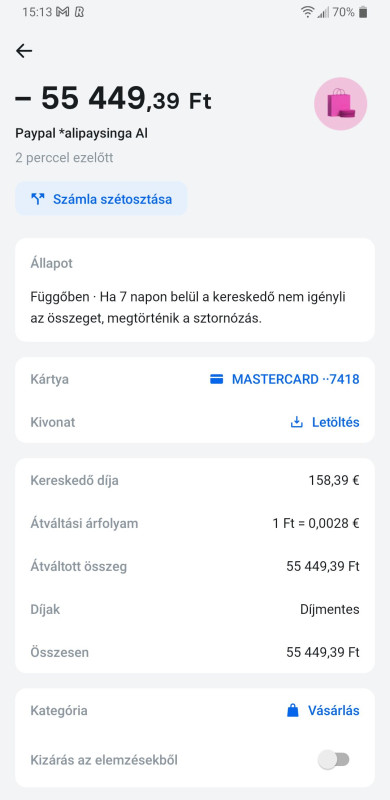Tap the battery icon in status bar
This screenshot has height=800, width=390.
pos(363,12)
